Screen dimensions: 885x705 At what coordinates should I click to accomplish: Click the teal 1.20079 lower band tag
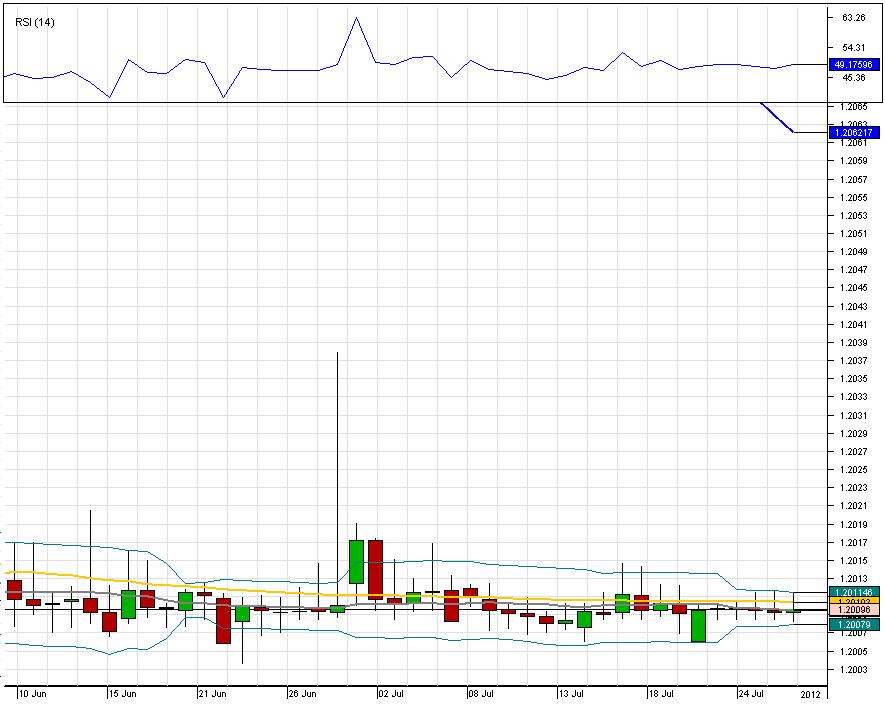[853, 624]
